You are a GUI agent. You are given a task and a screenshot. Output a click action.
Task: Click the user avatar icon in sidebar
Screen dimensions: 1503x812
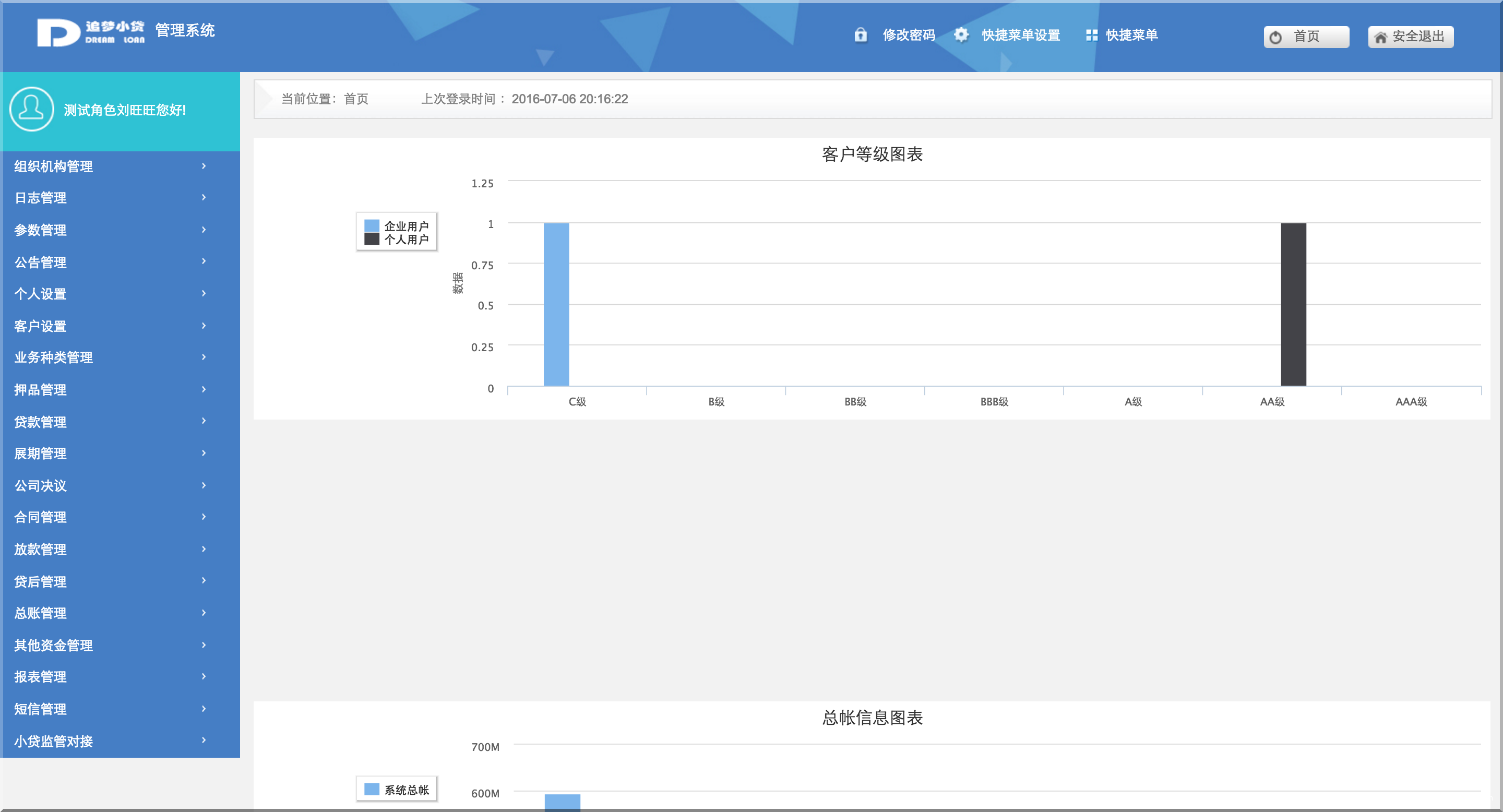click(31, 109)
